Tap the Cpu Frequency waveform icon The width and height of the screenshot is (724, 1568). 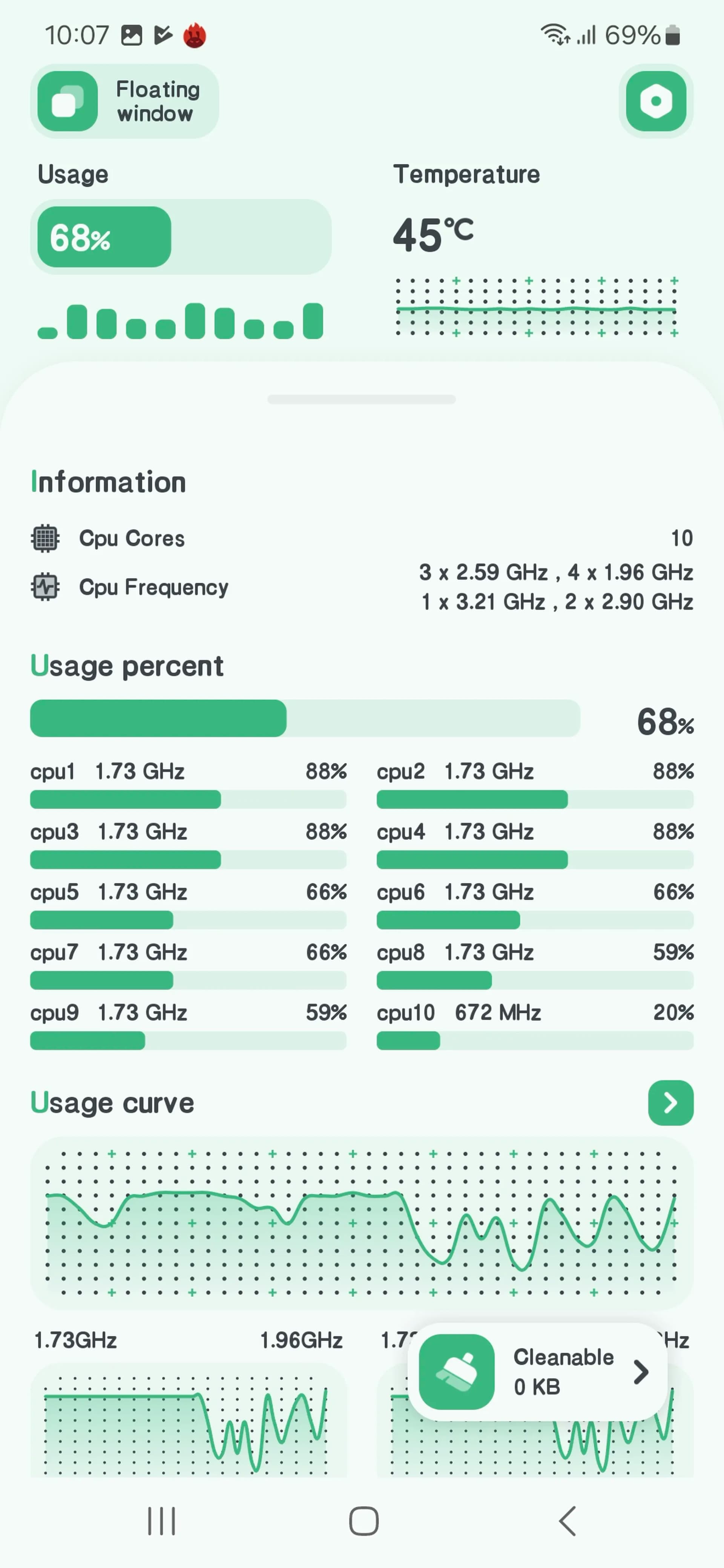(x=46, y=586)
